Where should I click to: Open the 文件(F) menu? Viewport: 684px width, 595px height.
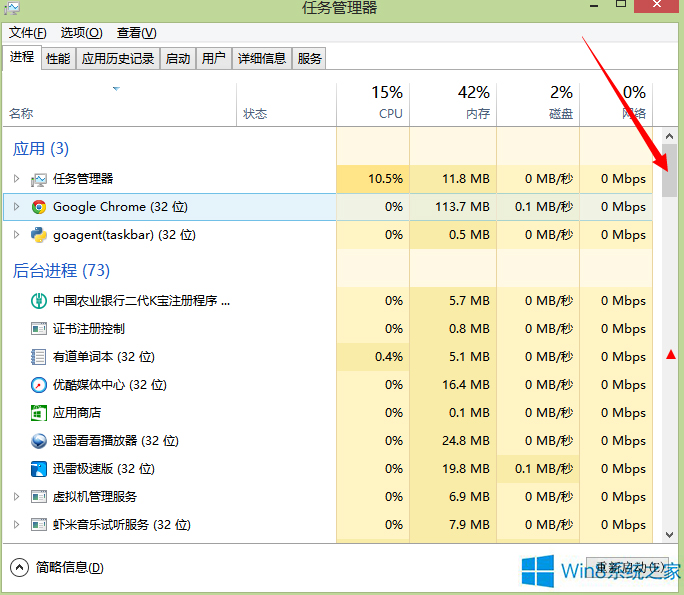click(x=27, y=33)
